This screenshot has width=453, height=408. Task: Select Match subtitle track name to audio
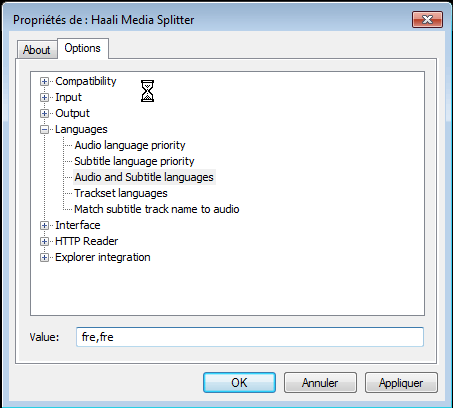(x=157, y=209)
